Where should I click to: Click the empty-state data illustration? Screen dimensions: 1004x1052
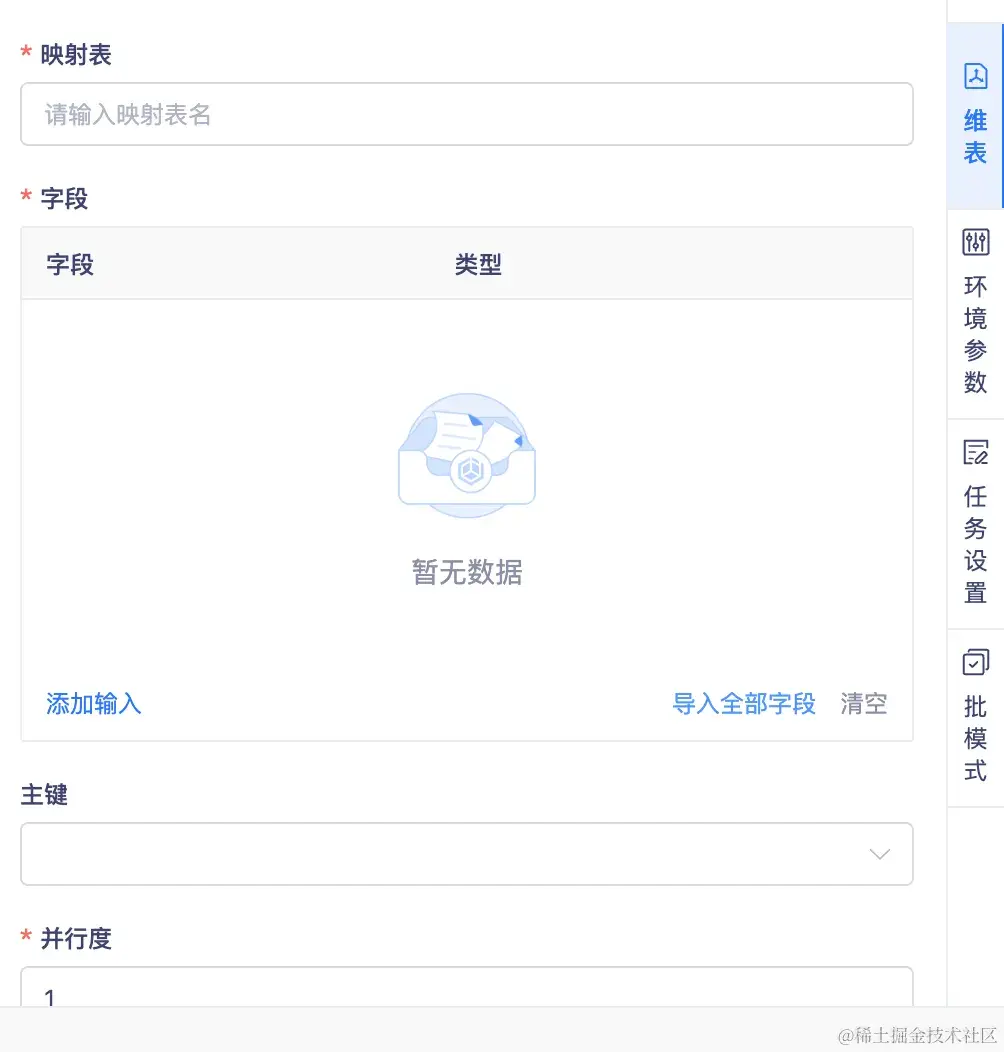click(466, 455)
